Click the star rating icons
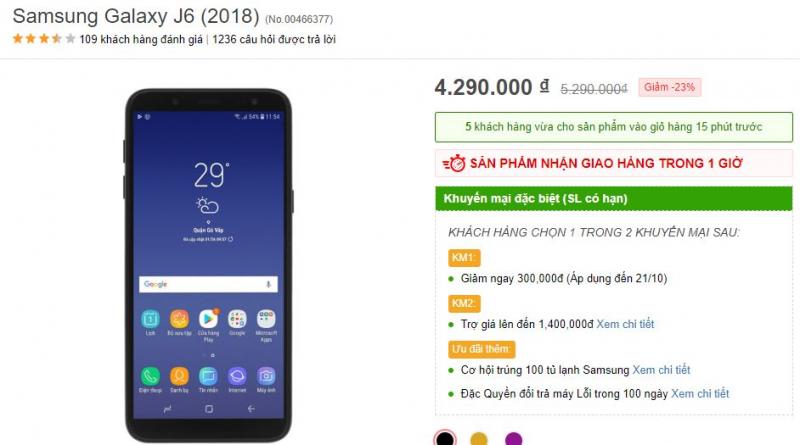Image resolution: width=800 pixels, height=445 pixels. pos(44,39)
